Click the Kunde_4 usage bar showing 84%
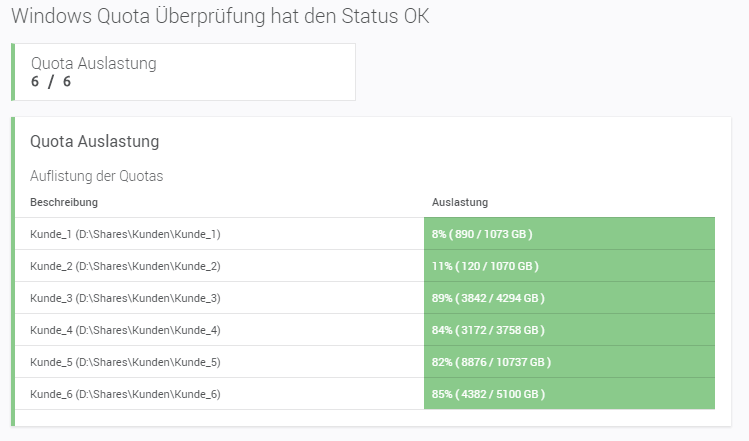The image size is (749, 441). click(569, 330)
